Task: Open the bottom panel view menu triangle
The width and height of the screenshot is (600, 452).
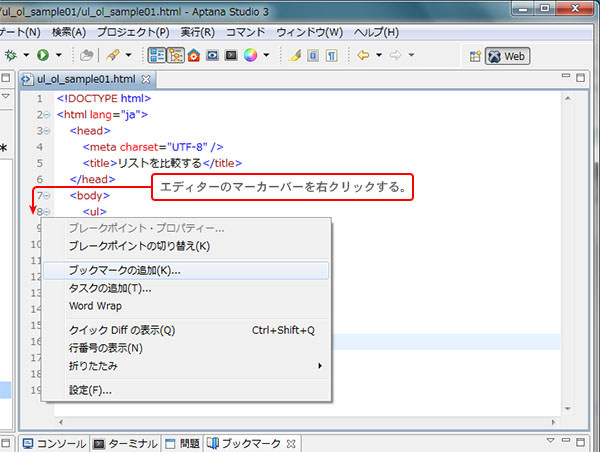Action: (x=551, y=441)
